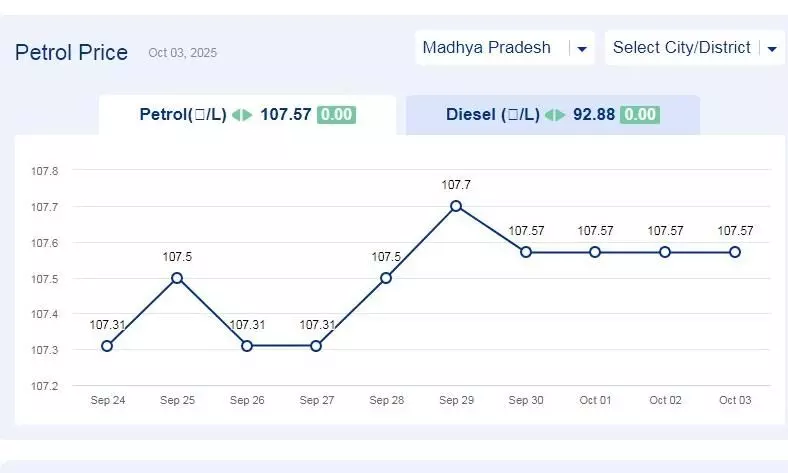The image size is (788, 473).
Task: Select the Oct 03 latest data point
Action: 735,252
